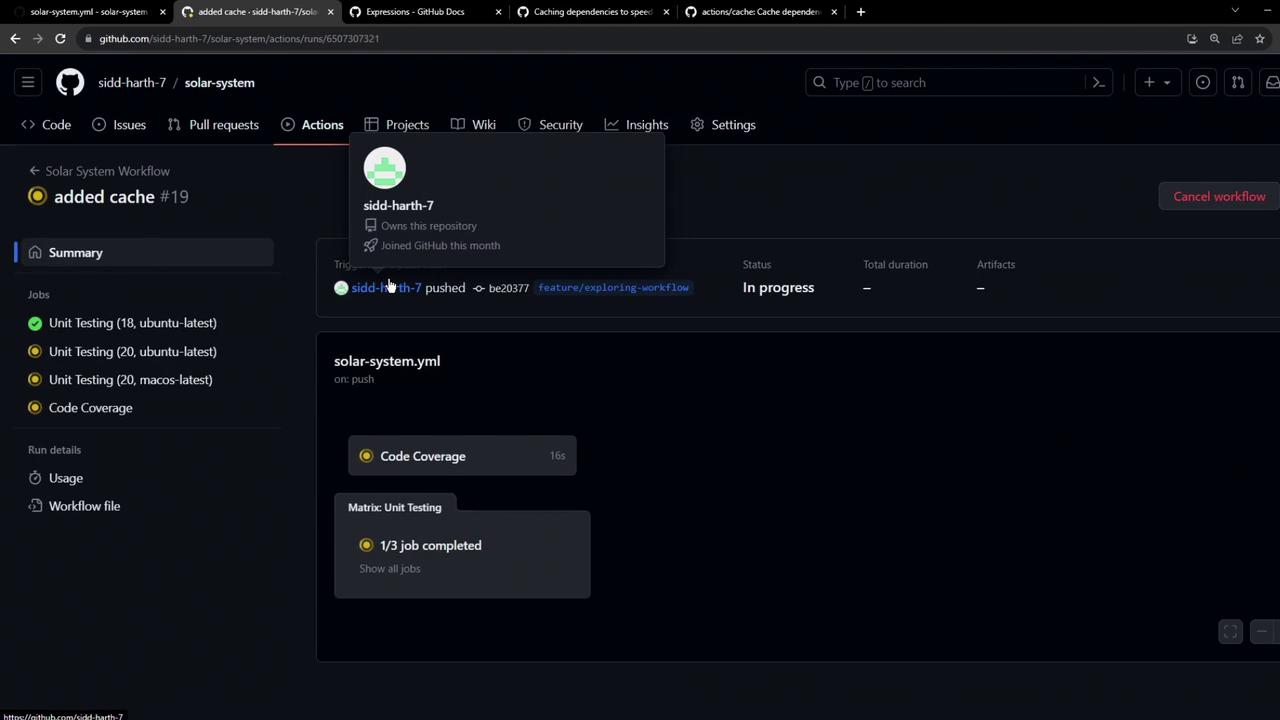This screenshot has width=1280, height=720.
Task: Open the GitHub global navigation hamburger menu
Action: click(28, 83)
